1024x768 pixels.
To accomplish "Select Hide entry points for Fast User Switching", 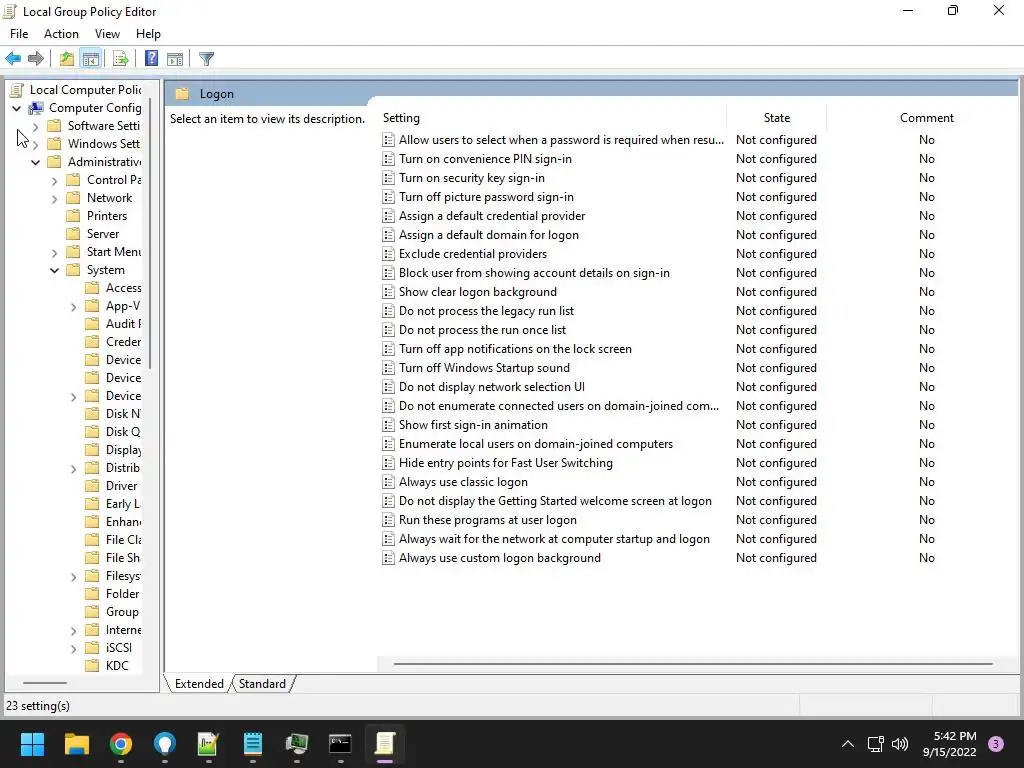I will 505,462.
